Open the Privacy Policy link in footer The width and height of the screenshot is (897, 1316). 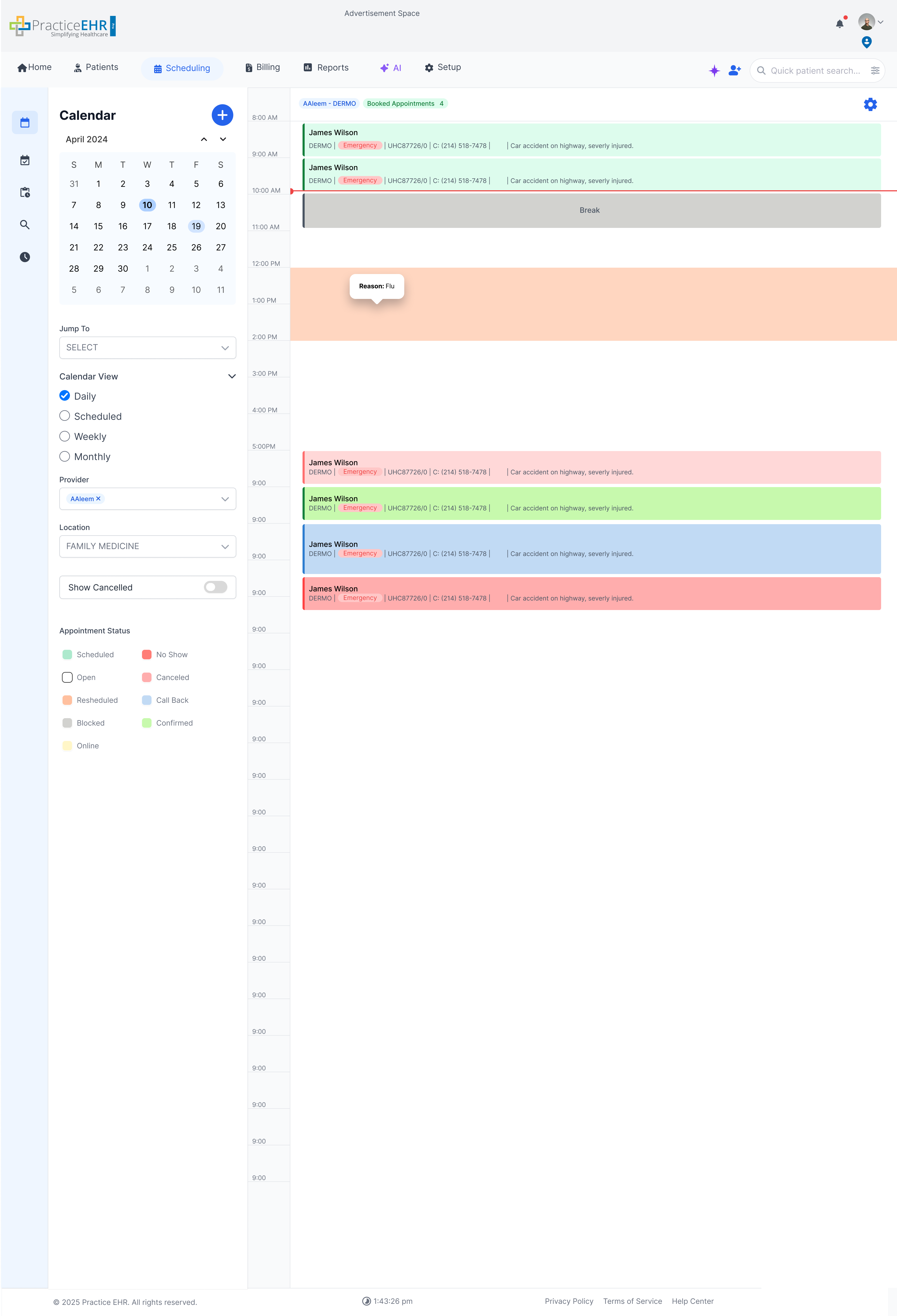tap(569, 1301)
